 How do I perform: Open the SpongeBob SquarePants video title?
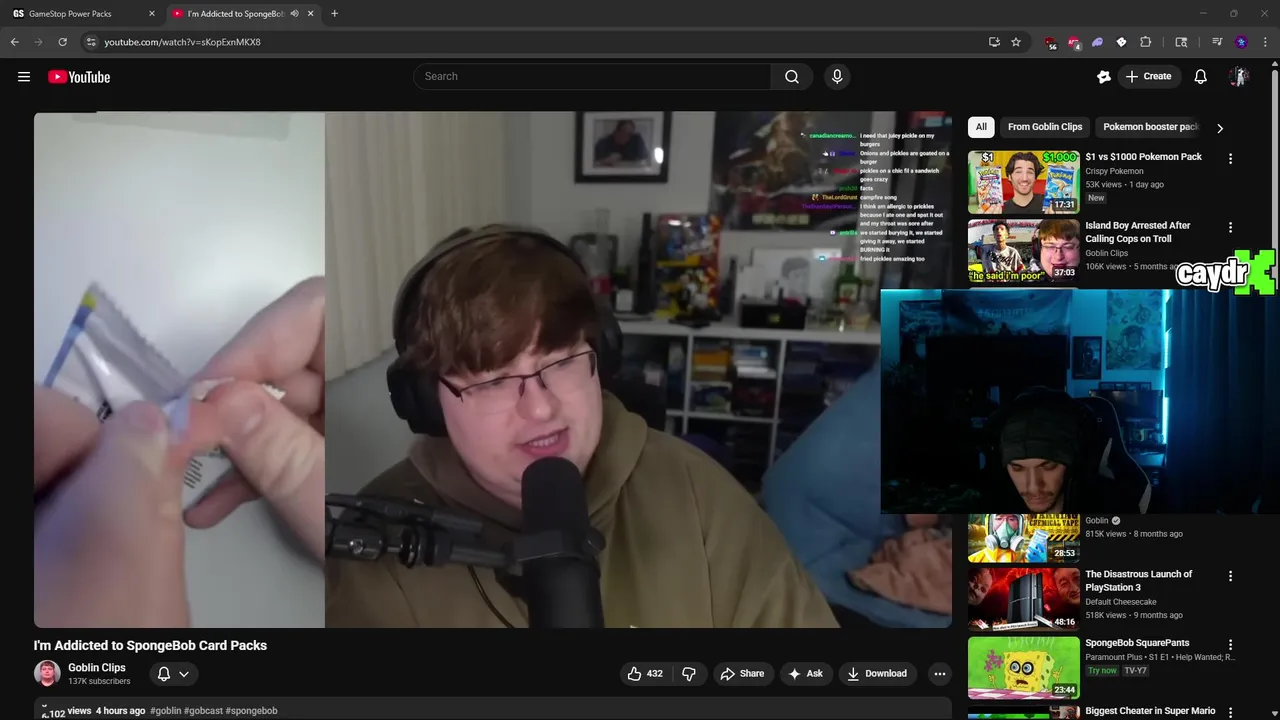[1137, 643]
